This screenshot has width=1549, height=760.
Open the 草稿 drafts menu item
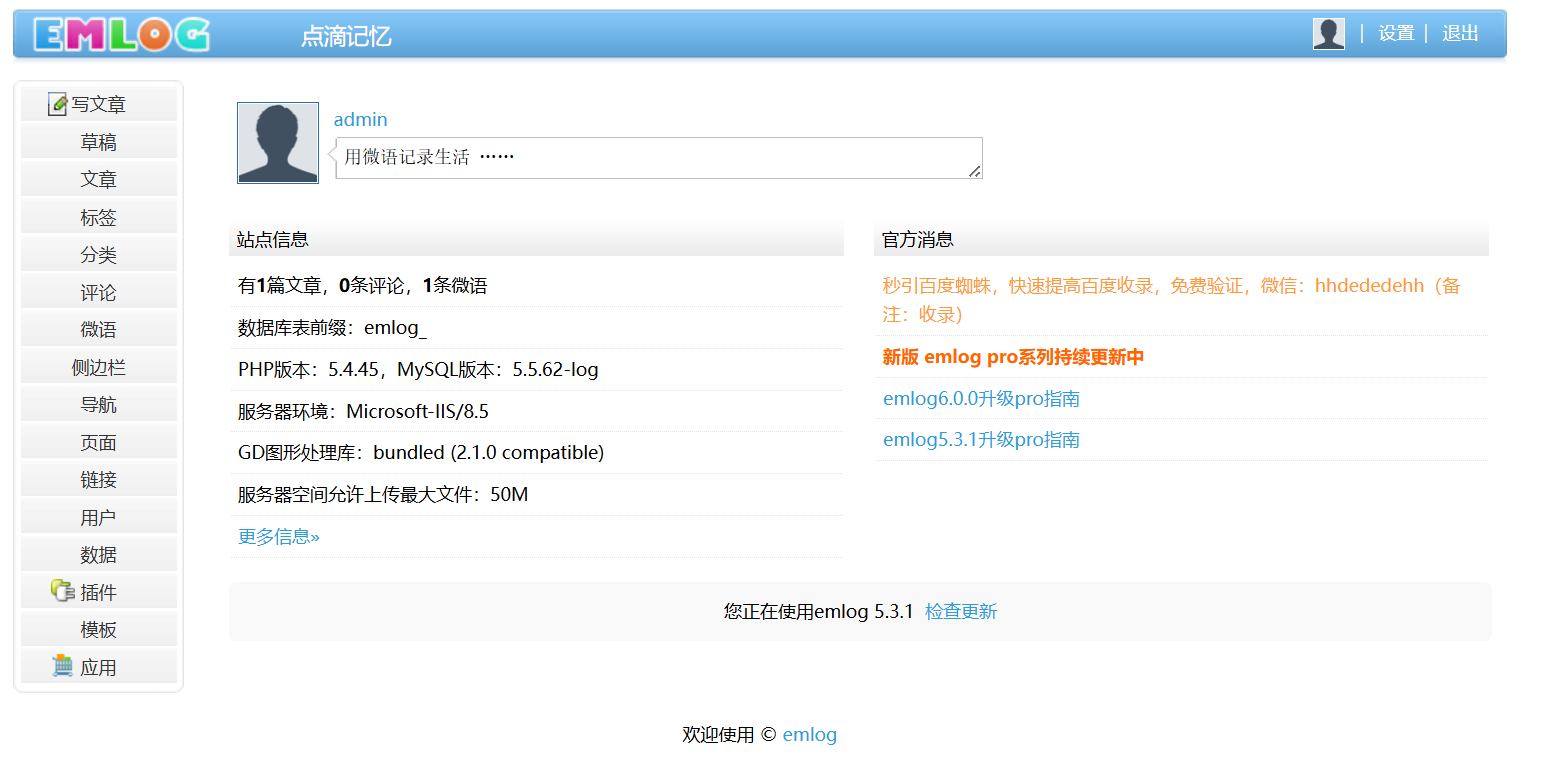[x=99, y=142]
